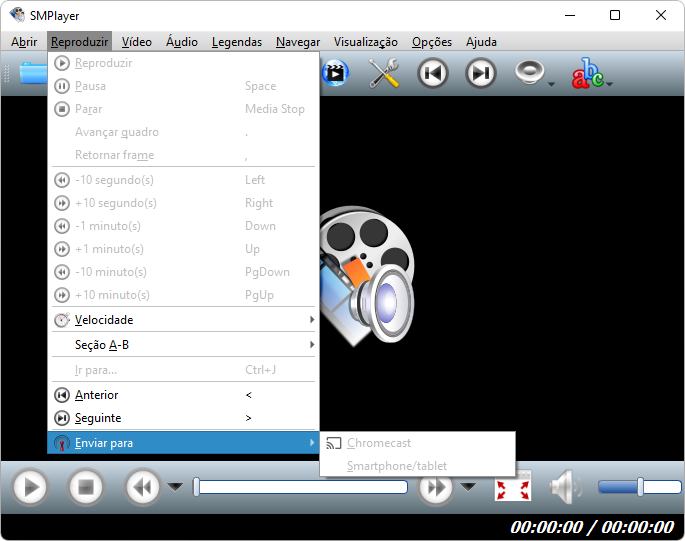Screen dimensions: 685x541
Task: Click the Stop button in control bar
Action: pos(86,487)
